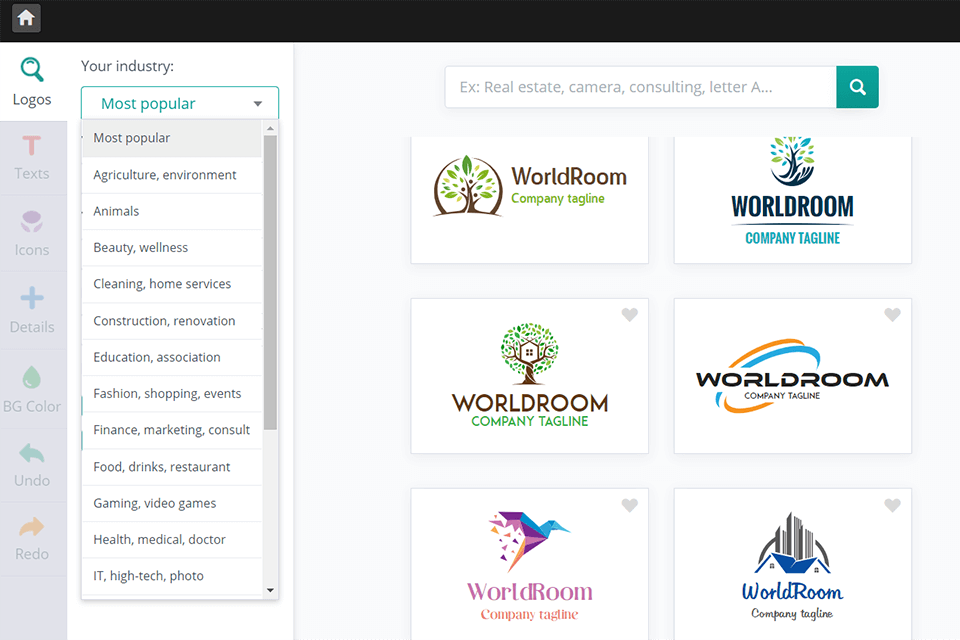Click the logo search input field

coord(640,87)
